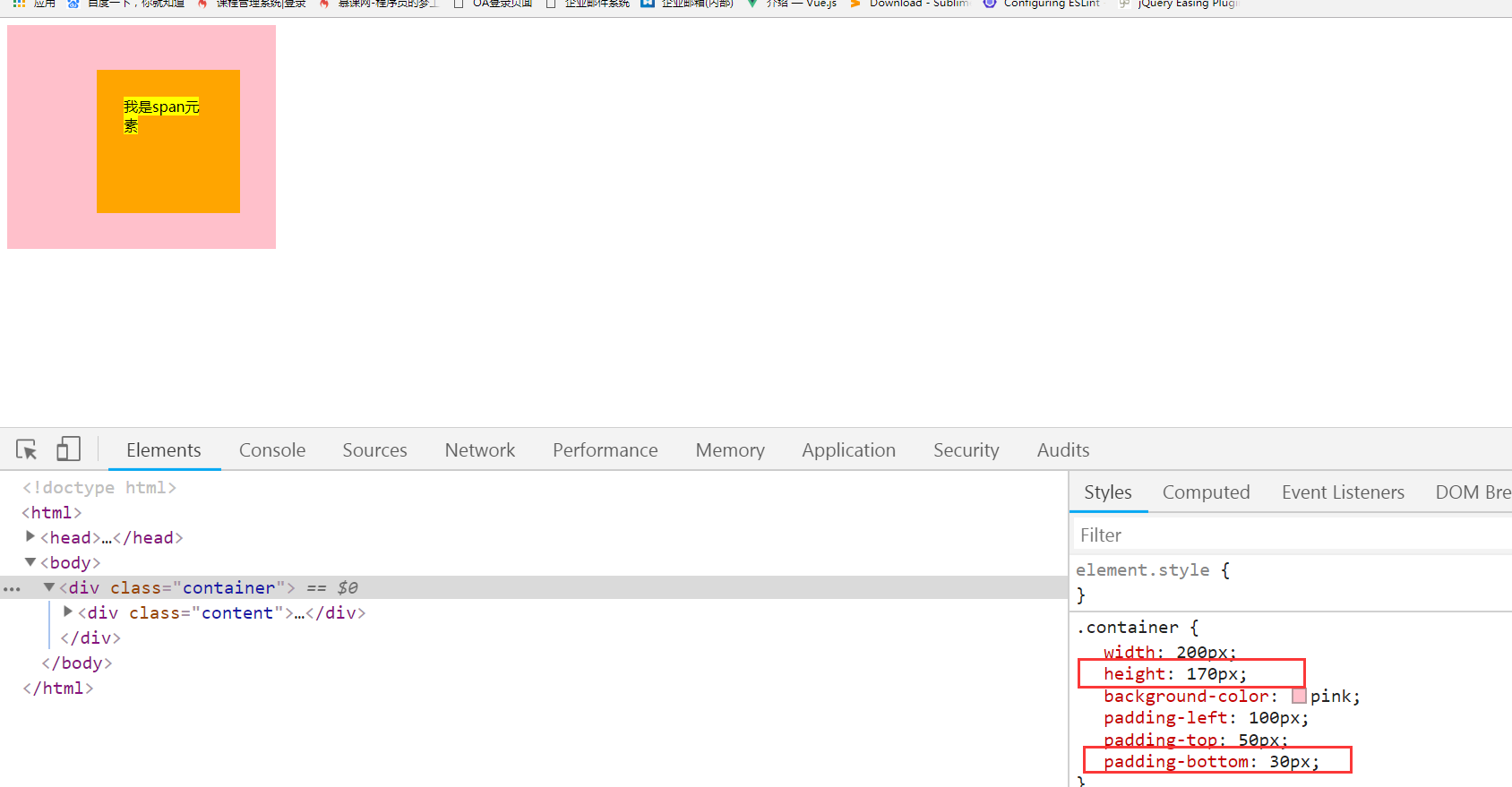Edit the pink color value text
The height and width of the screenshot is (787, 1512).
[x=1331, y=696]
